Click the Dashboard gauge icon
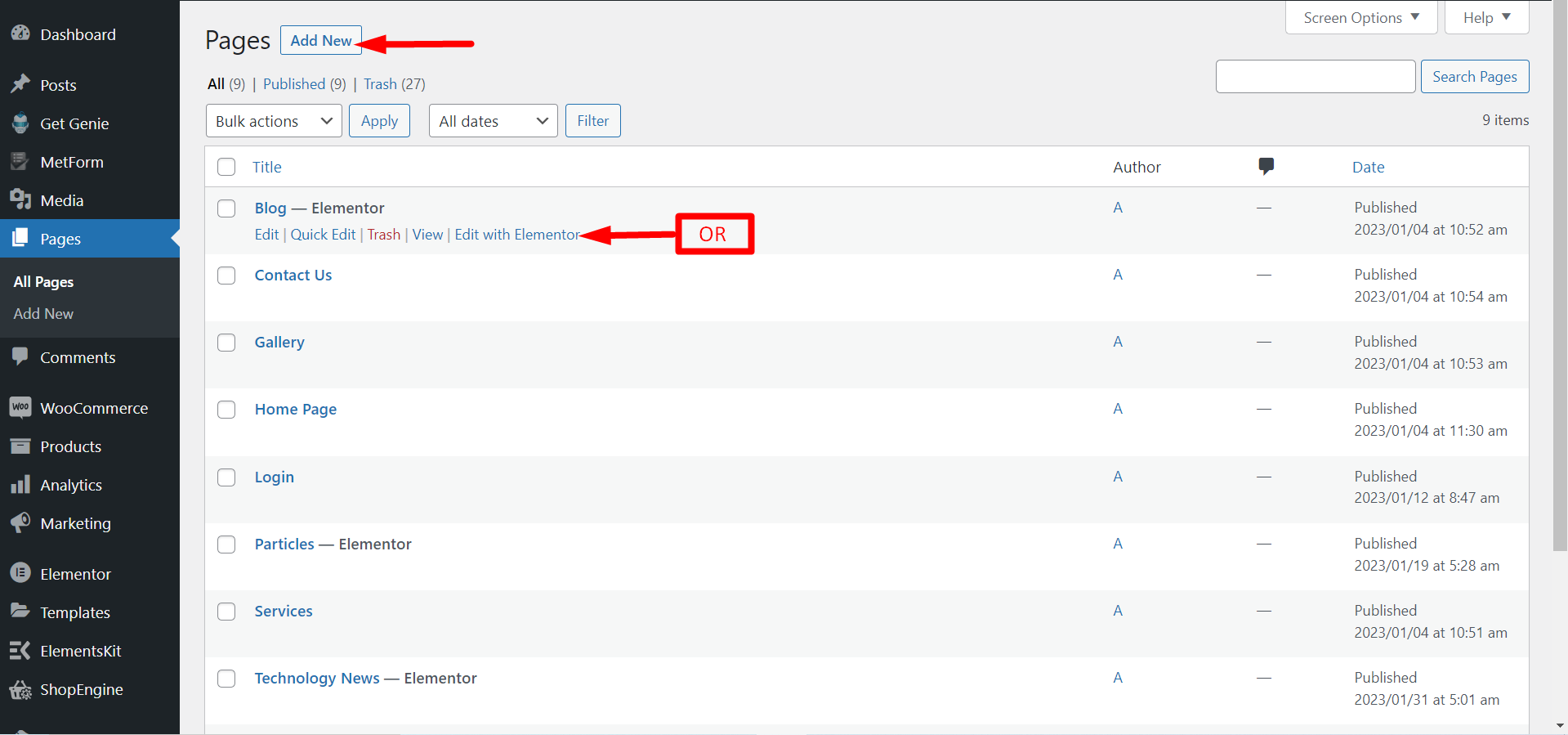Viewport: 1568px width, 735px height. [x=20, y=34]
